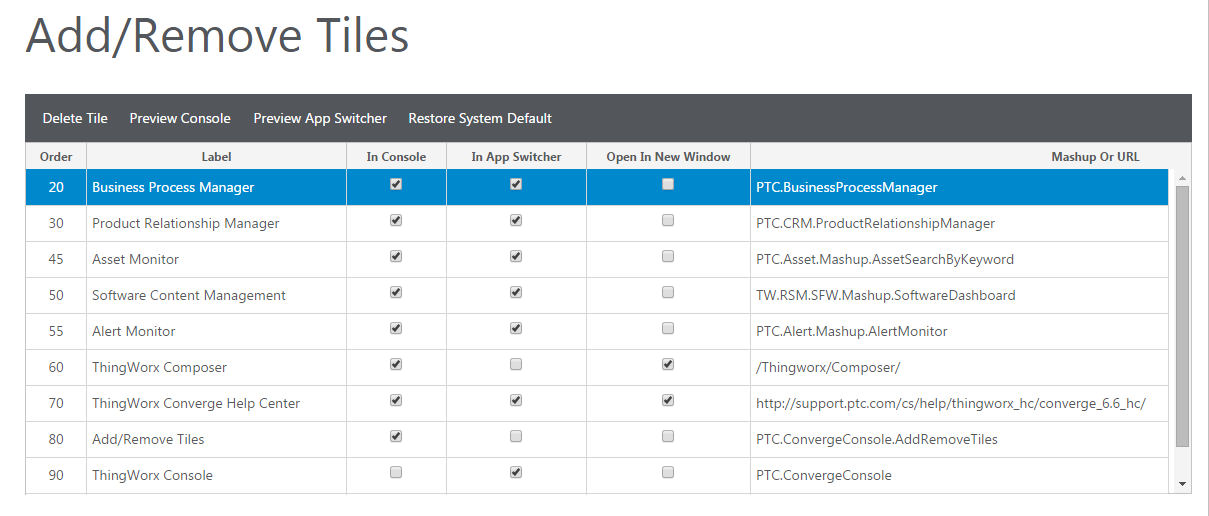Image resolution: width=1209 pixels, height=516 pixels.
Task: Toggle In Console for ThingWorx Converge Help Center
Action: point(396,400)
